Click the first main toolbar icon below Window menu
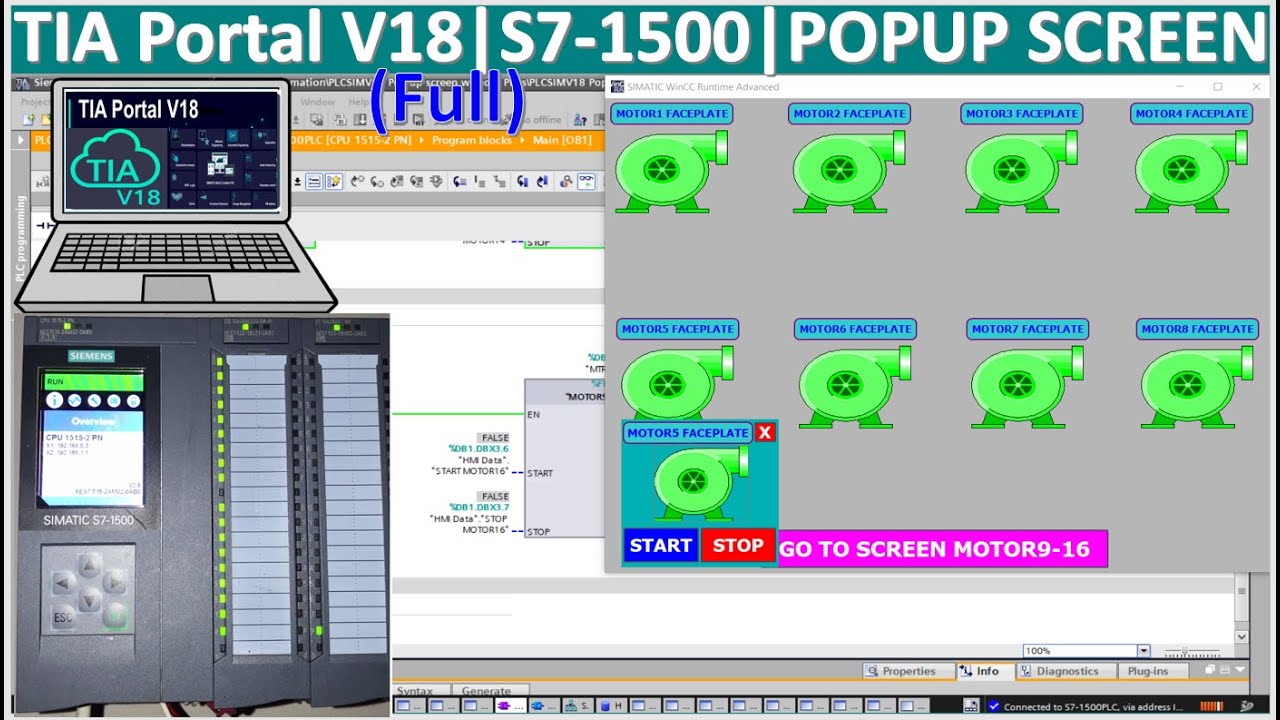The height and width of the screenshot is (720, 1280). click(316, 120)
